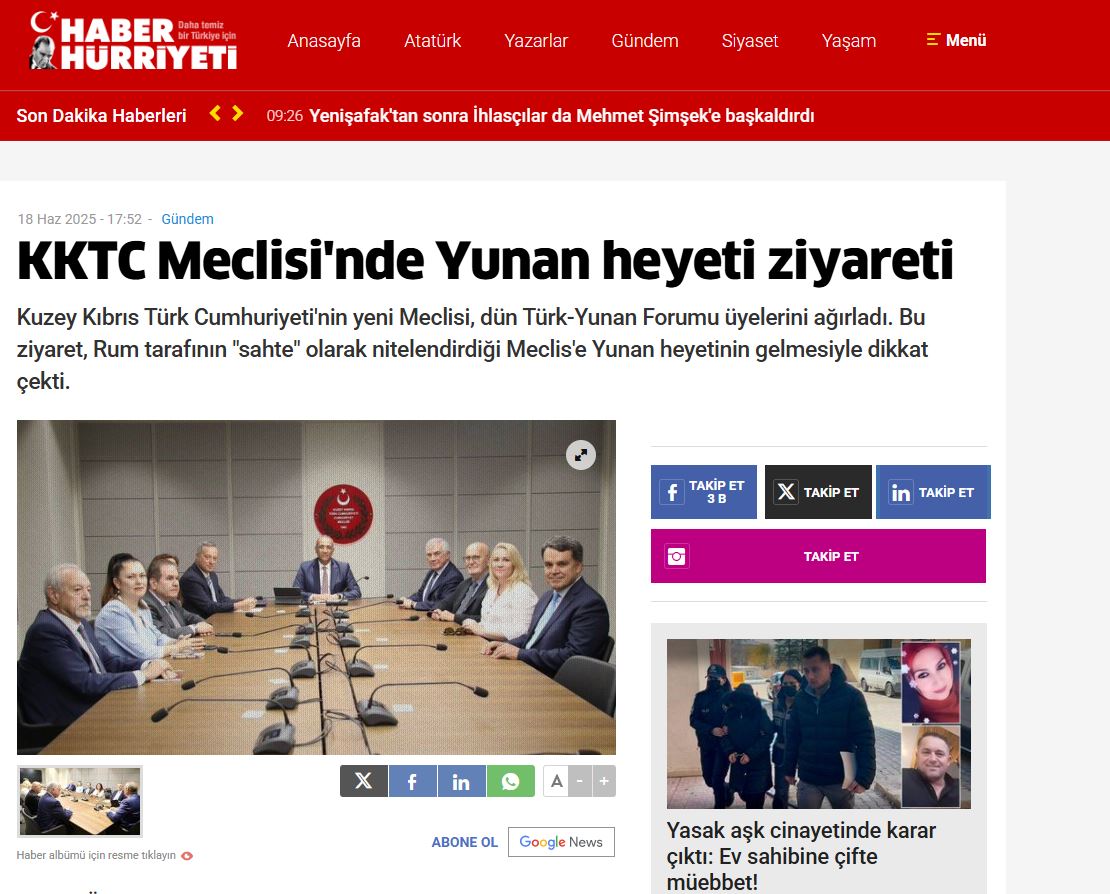Decrease article font size with minus
This screenshot has width=1110, height=894.
click(x=580, y=781)
